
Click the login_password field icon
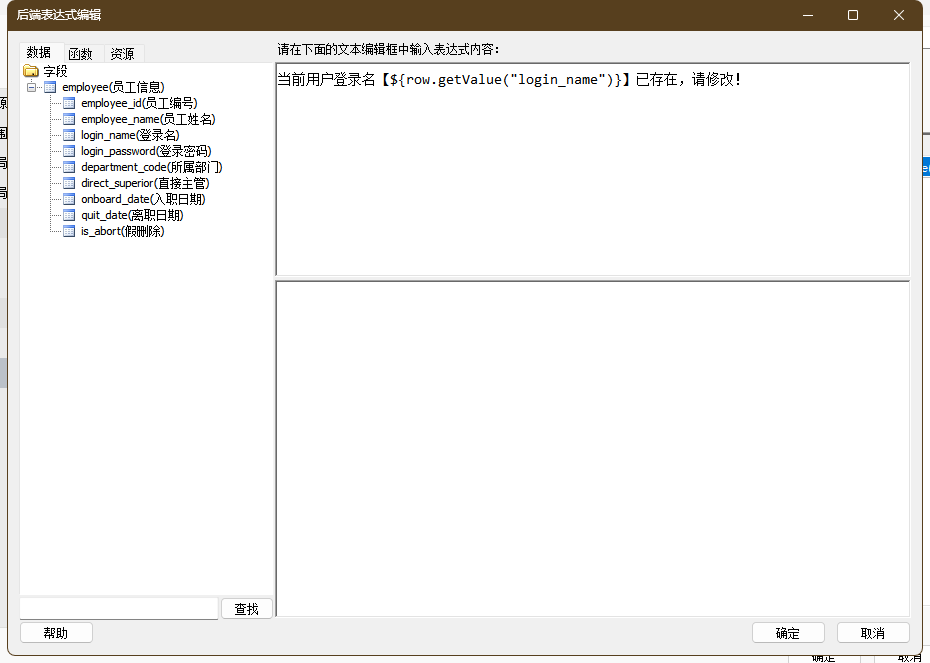[69, 151]
